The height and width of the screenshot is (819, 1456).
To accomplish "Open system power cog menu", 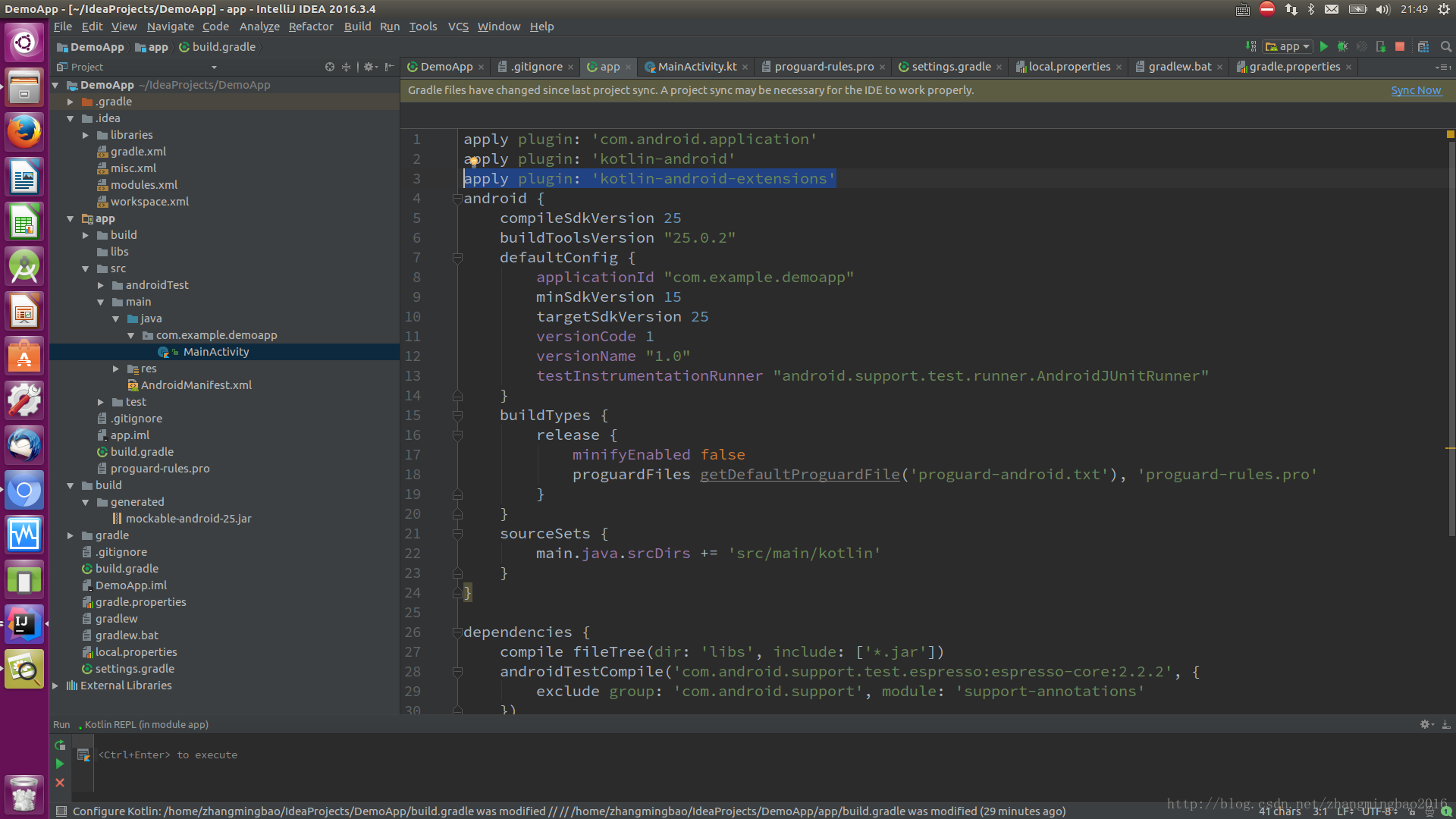I will point(1444,9).
